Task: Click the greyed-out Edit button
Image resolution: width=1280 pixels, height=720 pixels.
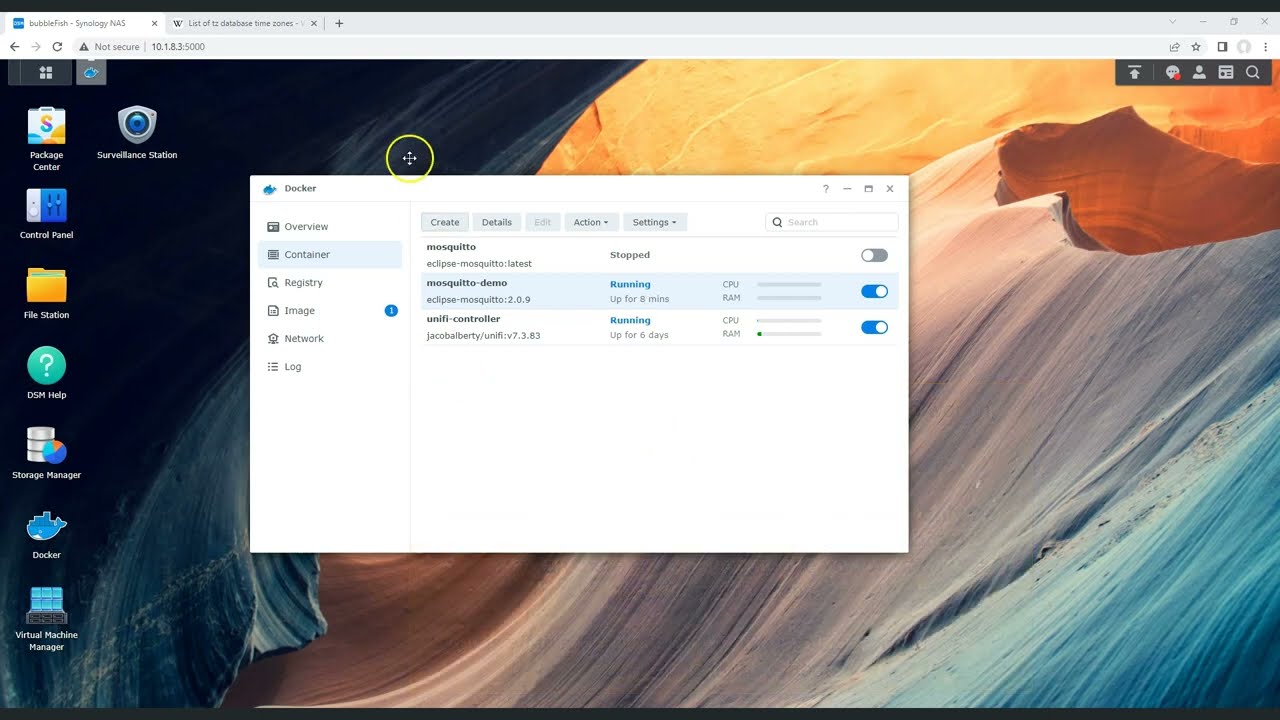Action: (543, 222)
